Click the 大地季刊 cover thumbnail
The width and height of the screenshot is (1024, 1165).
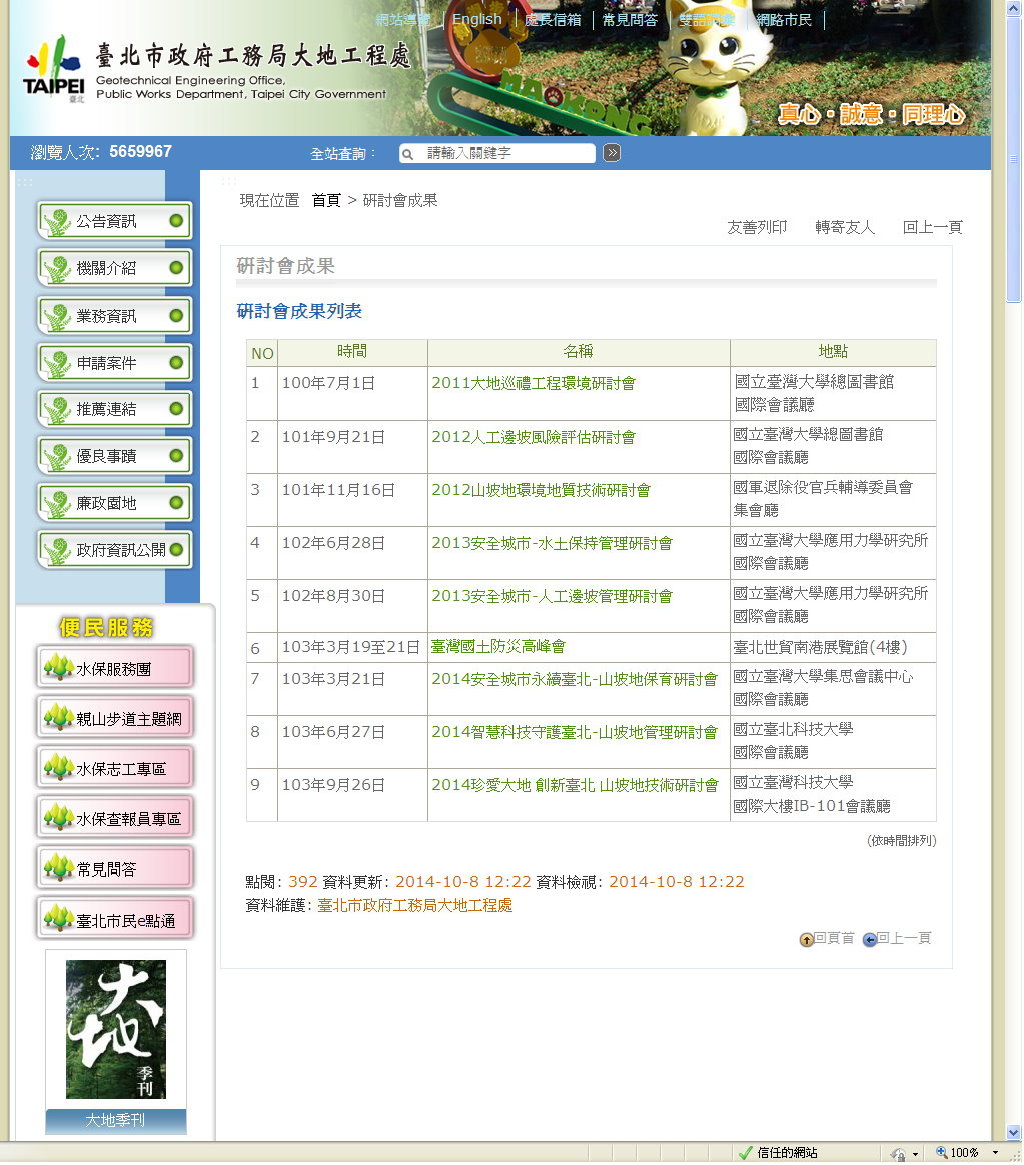click(116, 1030)
